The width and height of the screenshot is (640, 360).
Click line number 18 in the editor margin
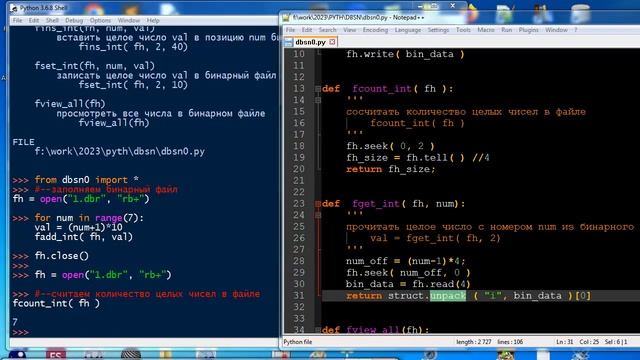(x=299, y=146)
